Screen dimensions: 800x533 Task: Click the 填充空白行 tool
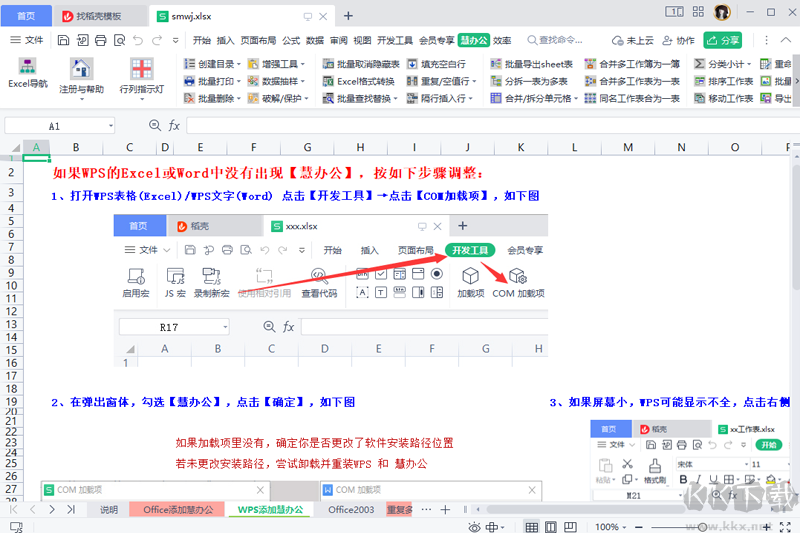click(x=436, y=64)
